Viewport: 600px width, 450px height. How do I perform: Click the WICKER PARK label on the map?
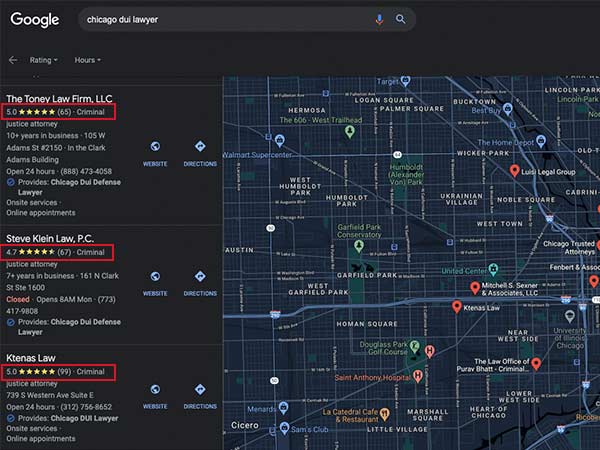pos(483,153)
